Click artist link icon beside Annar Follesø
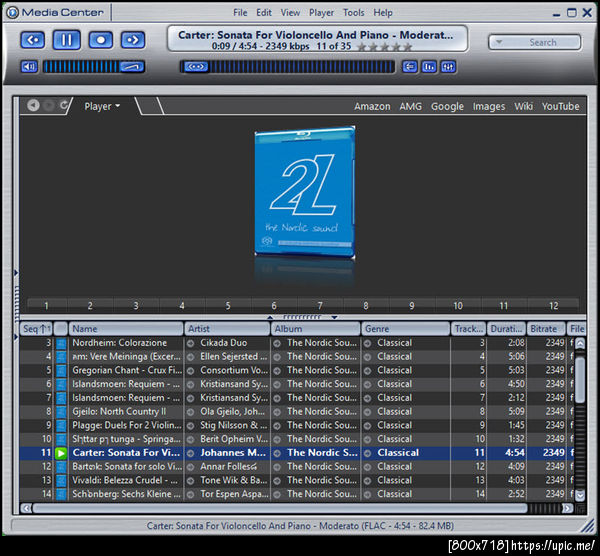 (190, 467)
